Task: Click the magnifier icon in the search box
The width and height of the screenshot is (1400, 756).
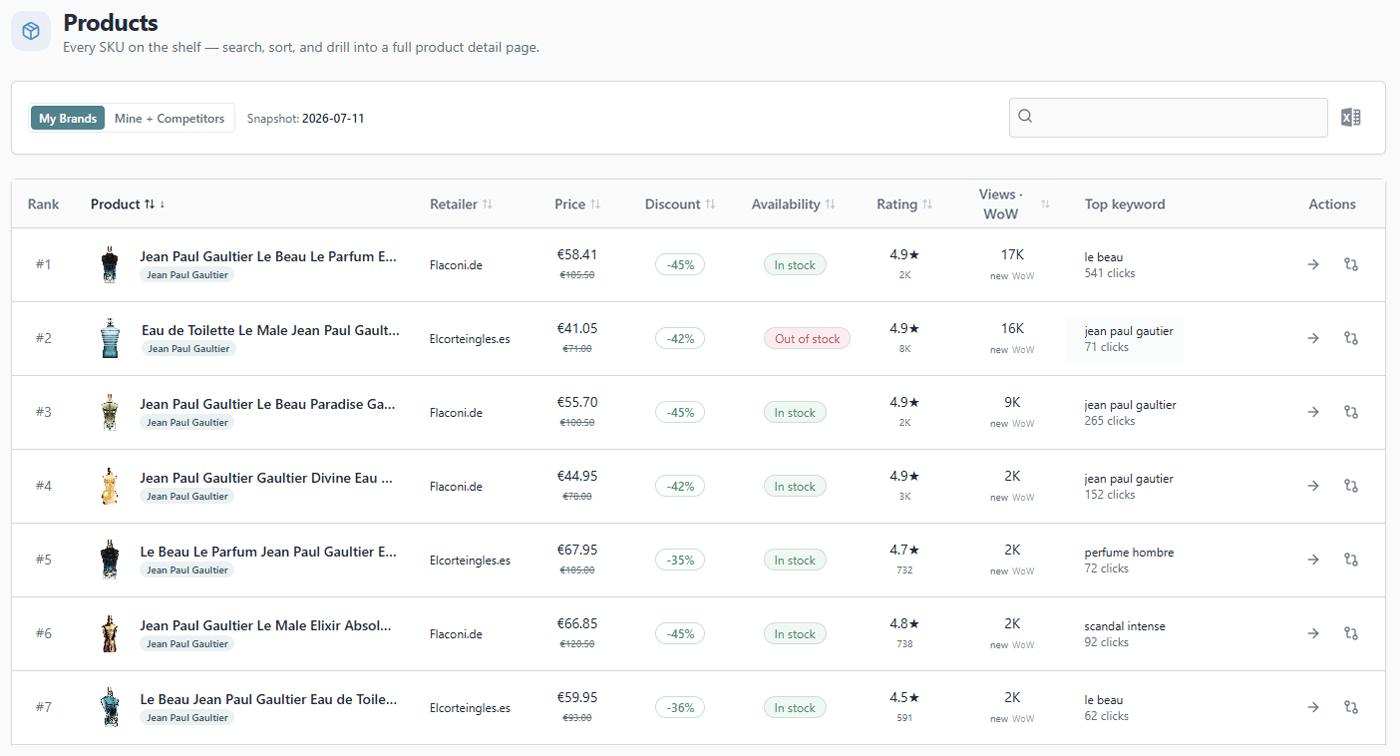Action: pyautogui.click(x=1025, y=116)
